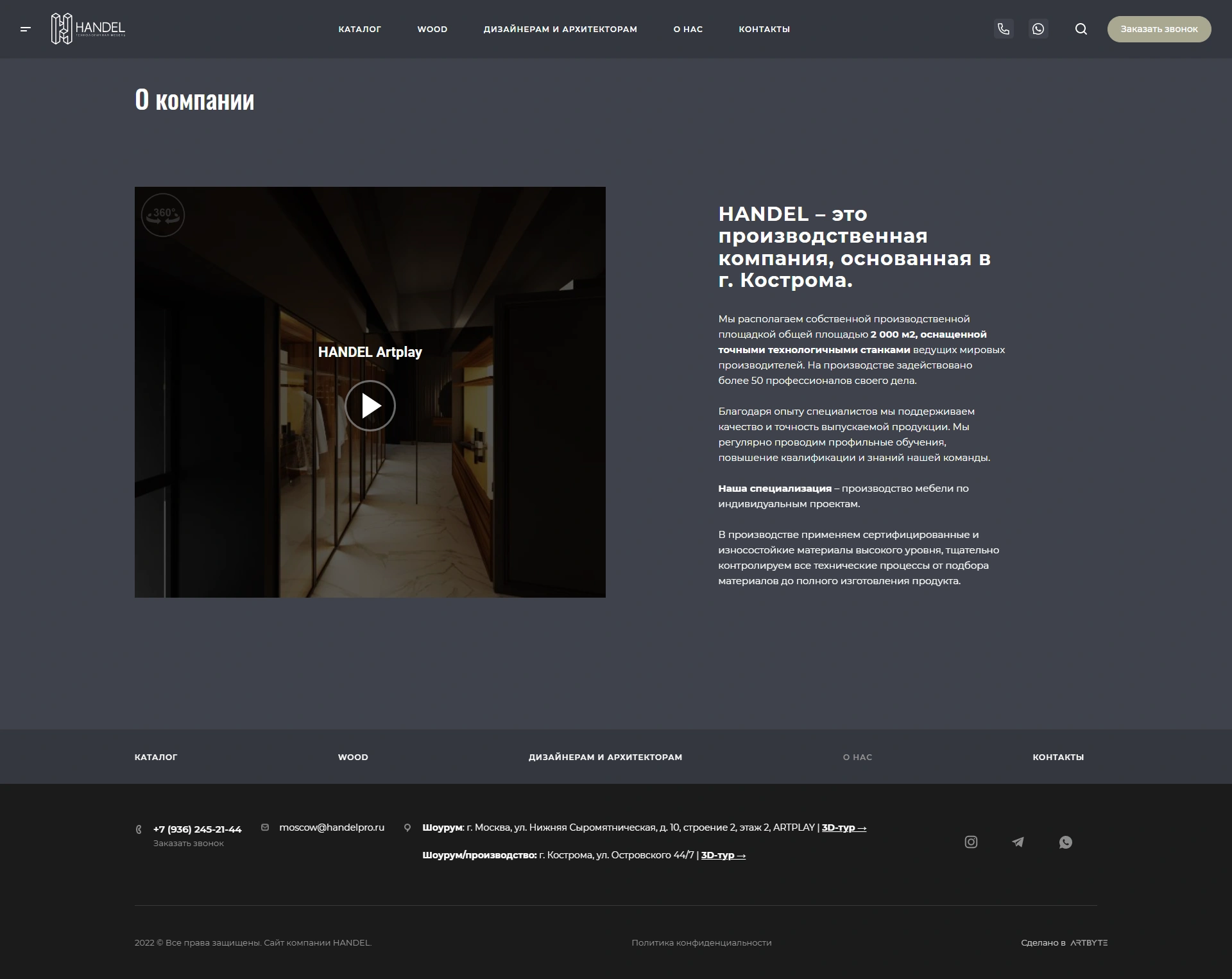Click the Шоурум/производство Kostroma address text

(x=558, y=855)
